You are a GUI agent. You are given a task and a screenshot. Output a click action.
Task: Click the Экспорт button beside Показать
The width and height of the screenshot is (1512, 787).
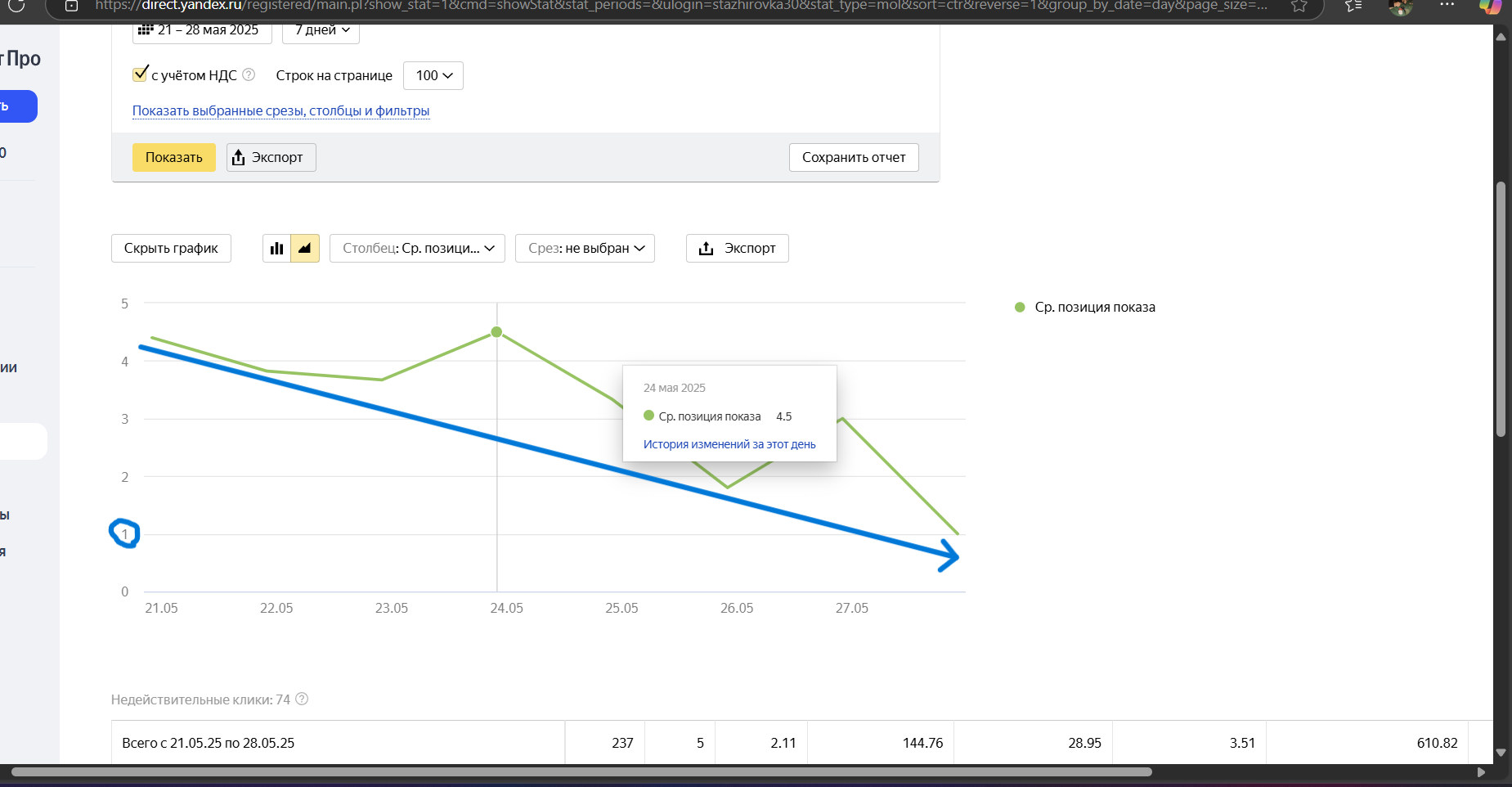[x=271, y=157]
